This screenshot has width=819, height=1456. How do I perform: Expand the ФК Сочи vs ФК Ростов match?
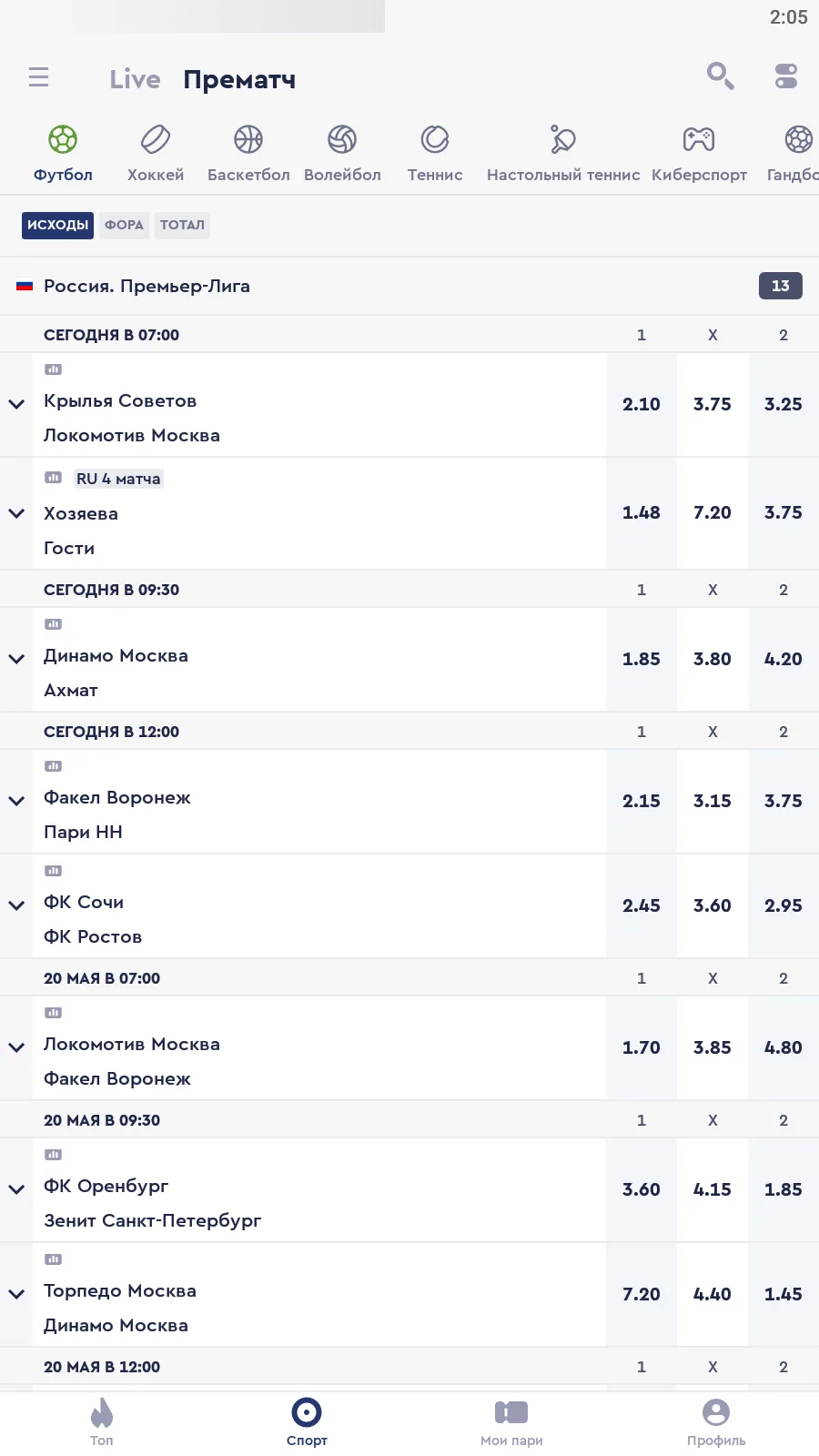point(16,905)
